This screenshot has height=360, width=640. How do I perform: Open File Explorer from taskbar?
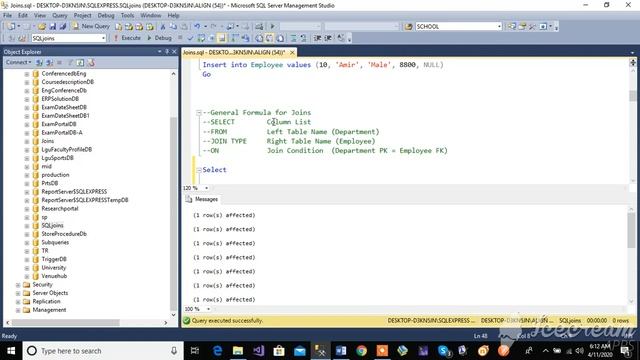238,351
